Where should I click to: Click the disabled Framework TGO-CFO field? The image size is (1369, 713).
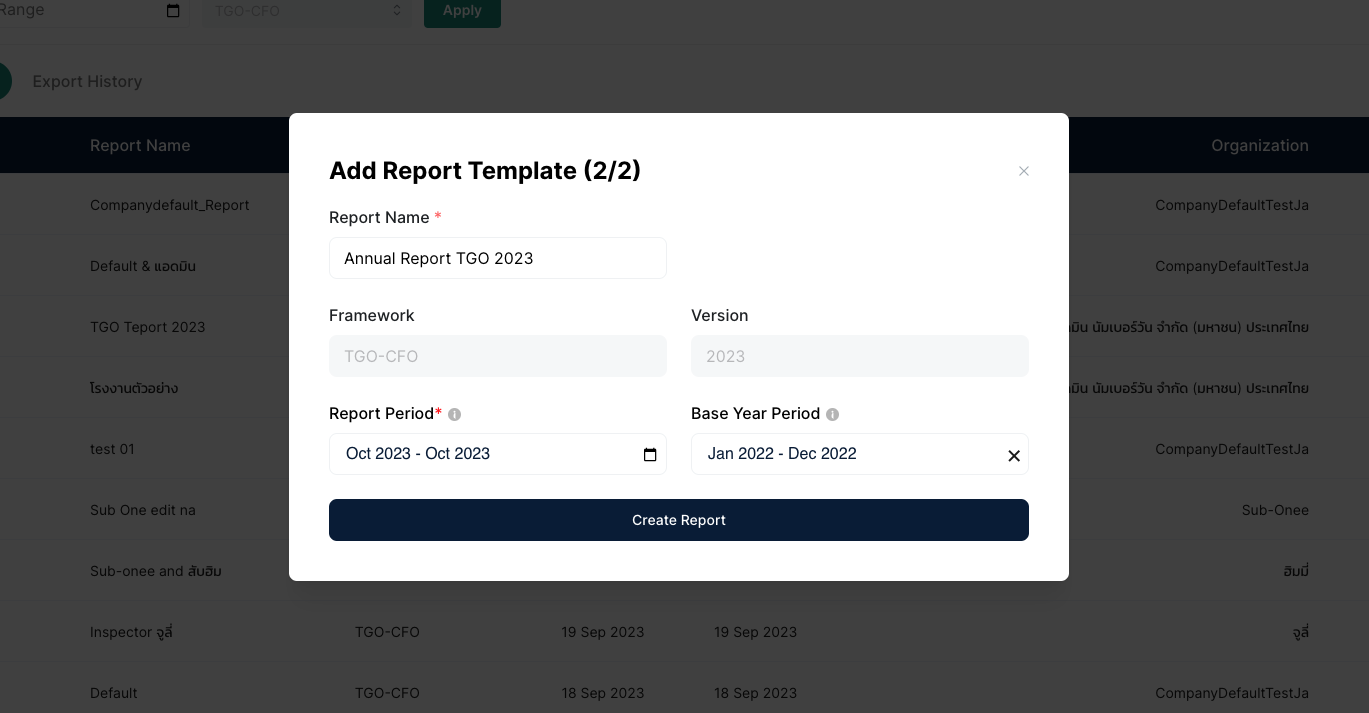point(497,356)
